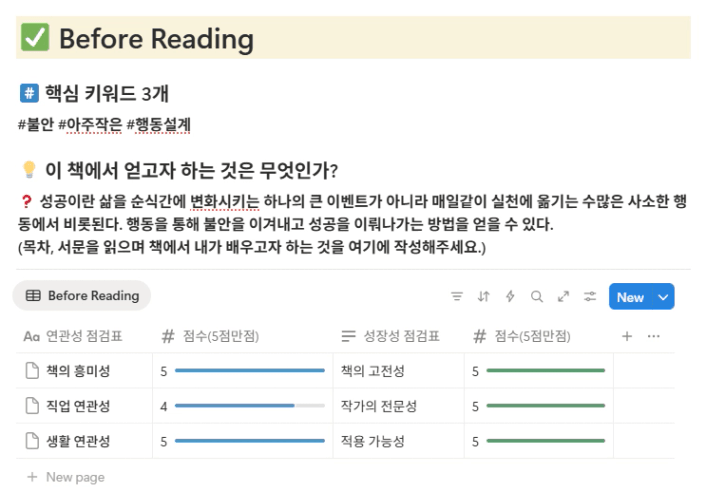Click the sort arrows icon
This screenshot has width=706, height=492.
[x=484, y=297]
